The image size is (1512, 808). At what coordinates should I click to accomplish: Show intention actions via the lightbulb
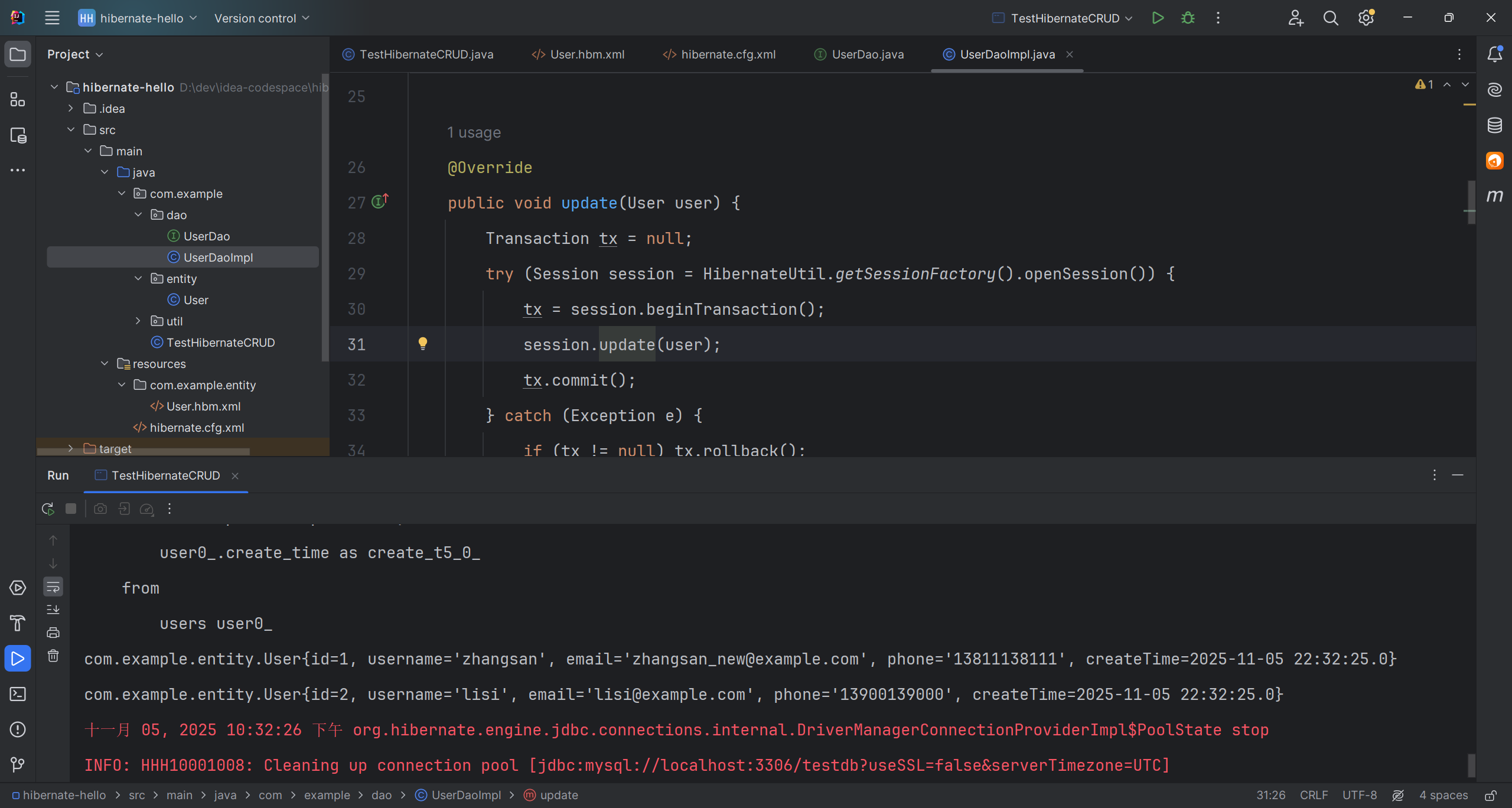pos(423,343)
